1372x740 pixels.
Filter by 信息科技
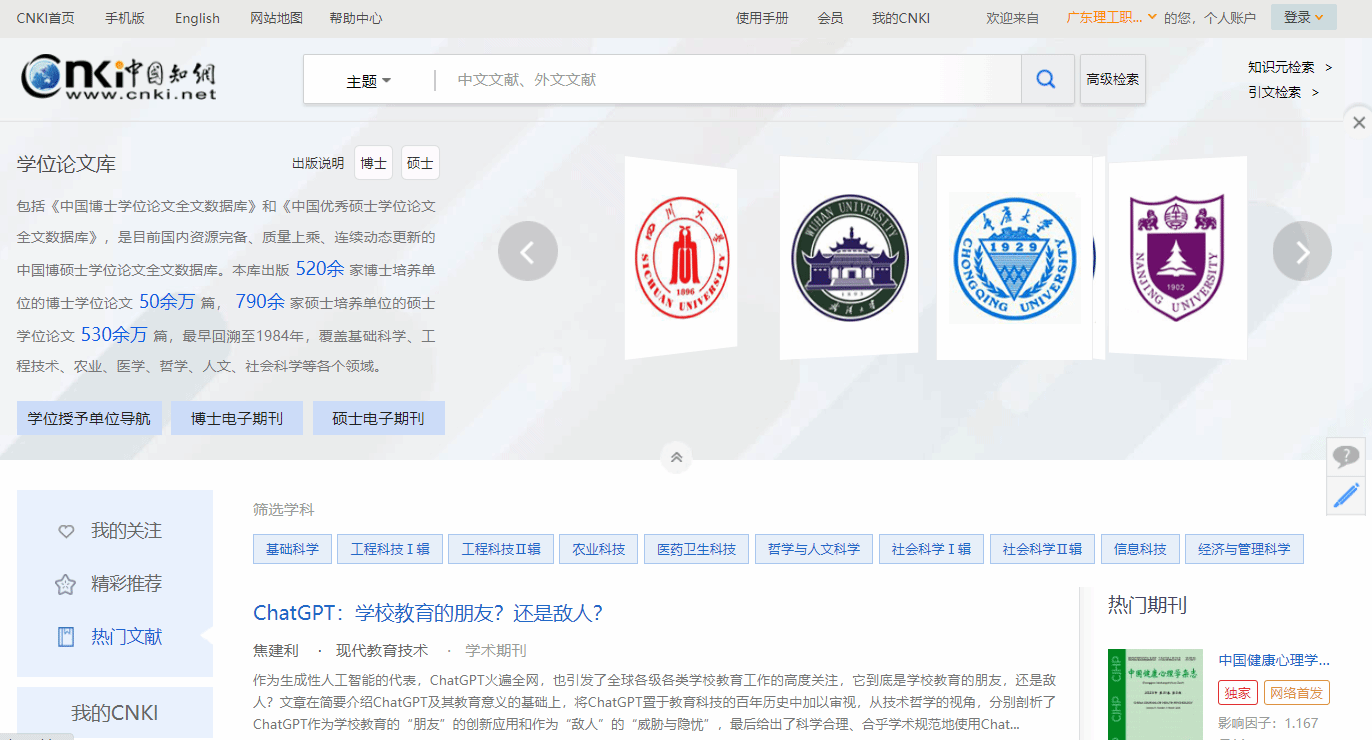pos(1140,549)
